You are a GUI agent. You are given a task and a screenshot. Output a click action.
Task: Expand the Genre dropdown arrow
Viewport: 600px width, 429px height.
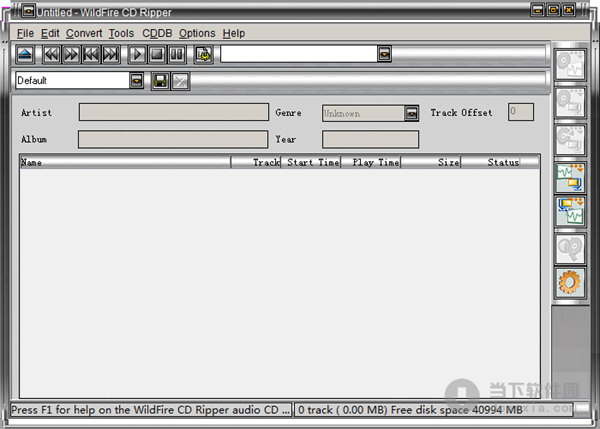pyautogui.click(x=411, y=113)
